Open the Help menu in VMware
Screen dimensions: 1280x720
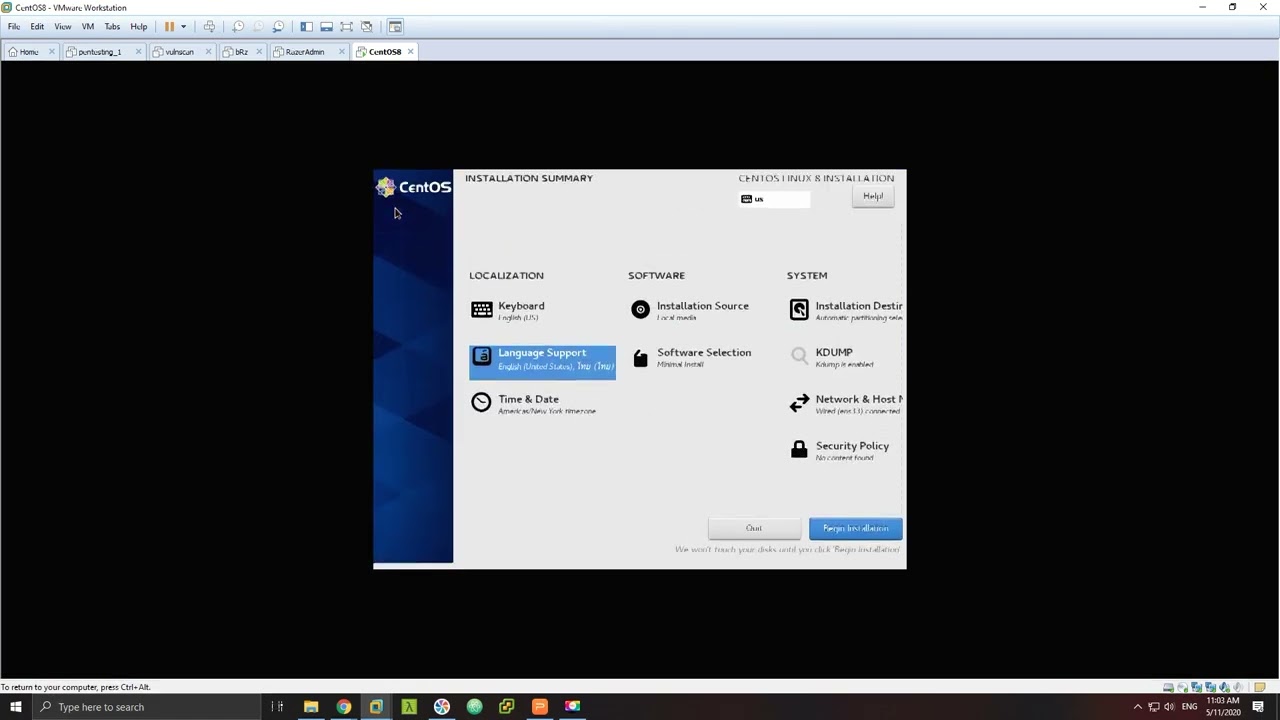point(139,26)
